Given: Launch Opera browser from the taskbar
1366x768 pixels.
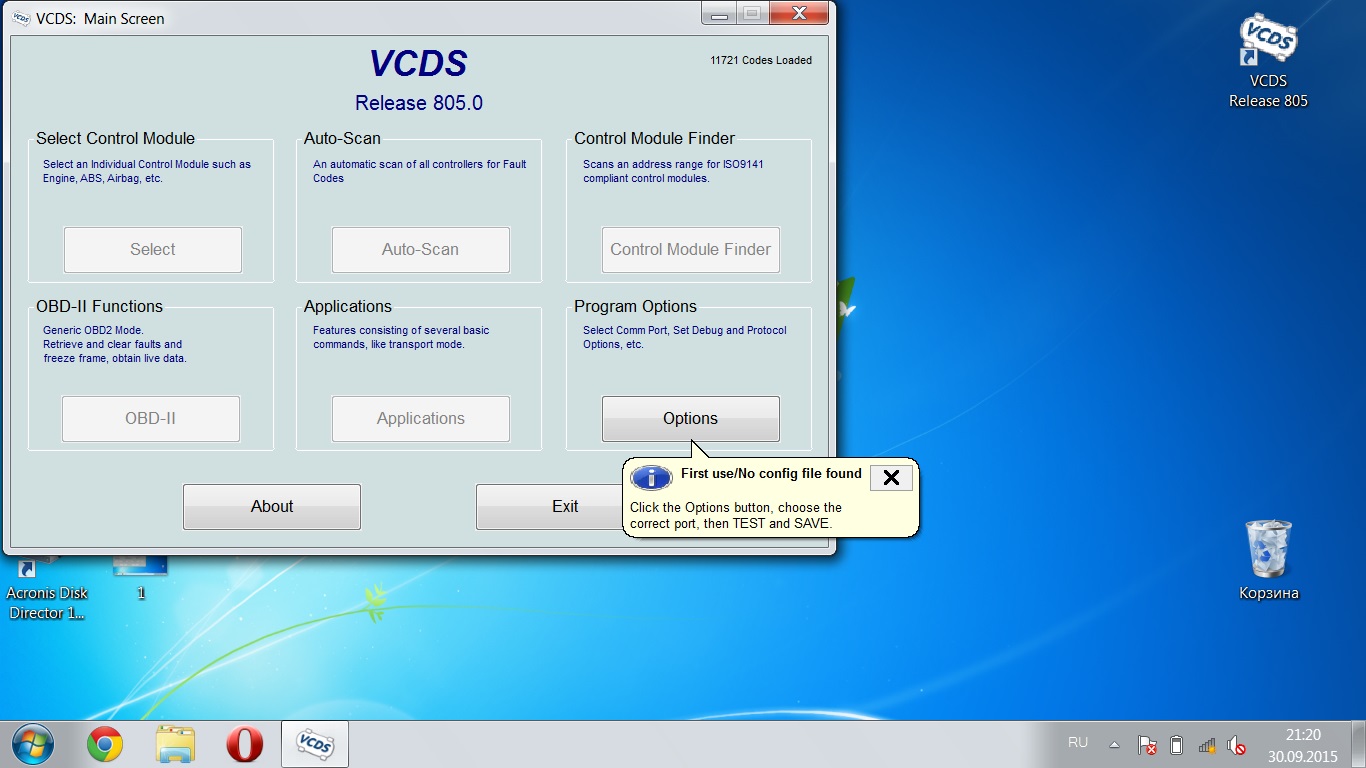Looking at the screenshot, I should pos(245,744).
